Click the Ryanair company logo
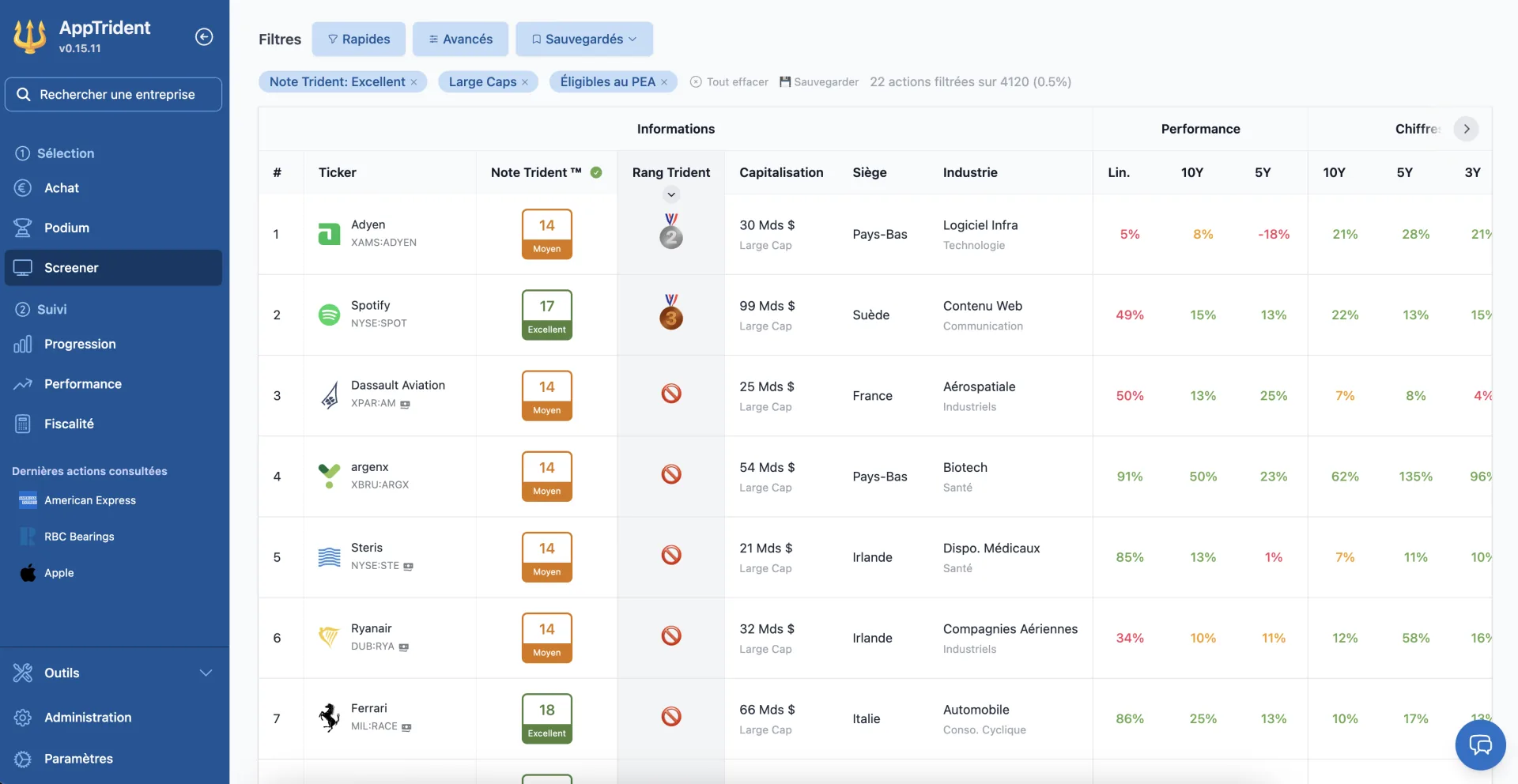Screen dimensions: 1518x784 tap(329, 637)
